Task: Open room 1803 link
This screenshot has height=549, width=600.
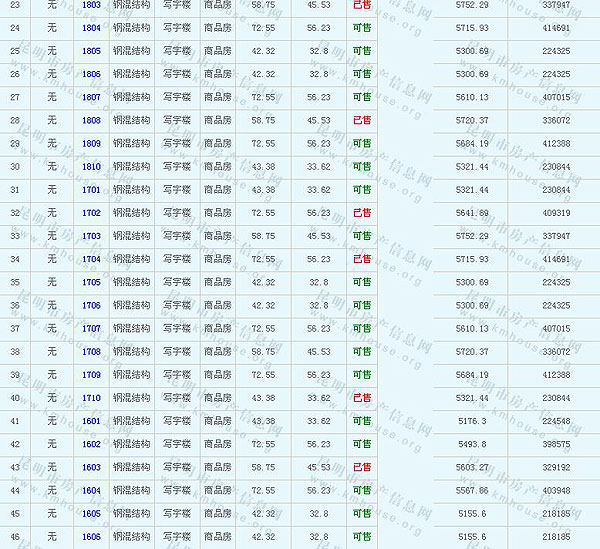Action: [x=91, y=5]
